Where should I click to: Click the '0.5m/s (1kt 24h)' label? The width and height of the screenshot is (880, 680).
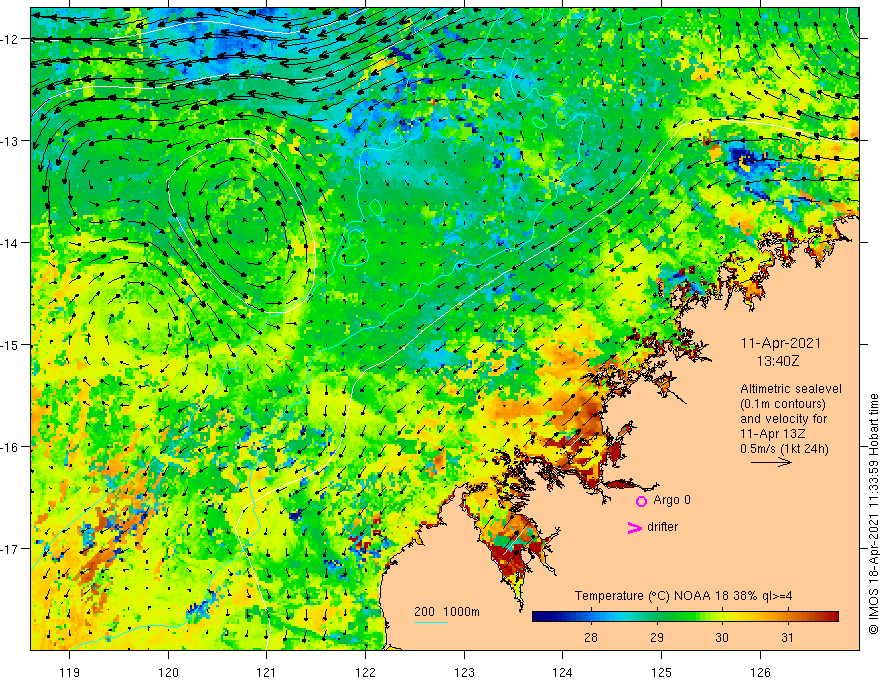coord(784,449)
